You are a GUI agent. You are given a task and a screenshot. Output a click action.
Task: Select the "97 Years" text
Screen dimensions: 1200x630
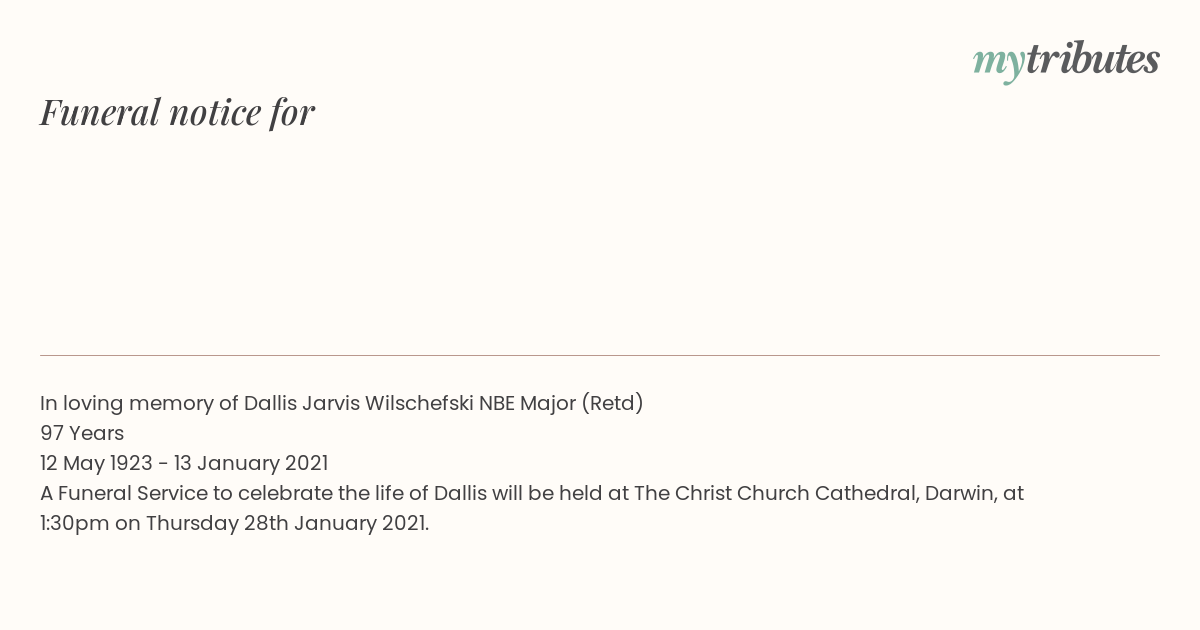click(x=82, y=433)
